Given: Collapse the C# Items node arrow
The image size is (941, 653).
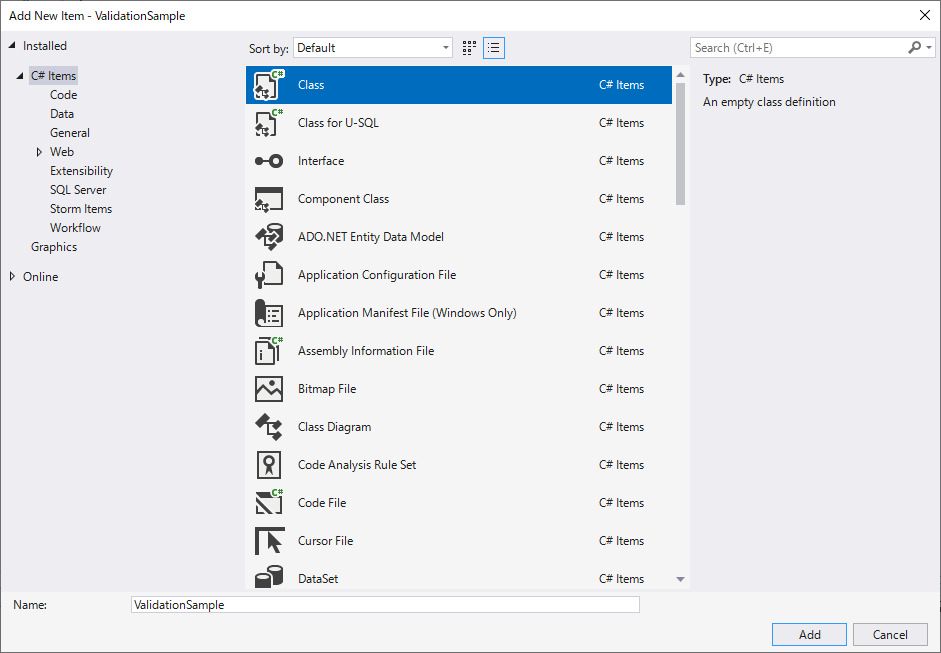Looking at the screenshot, I should pos(20,76).
